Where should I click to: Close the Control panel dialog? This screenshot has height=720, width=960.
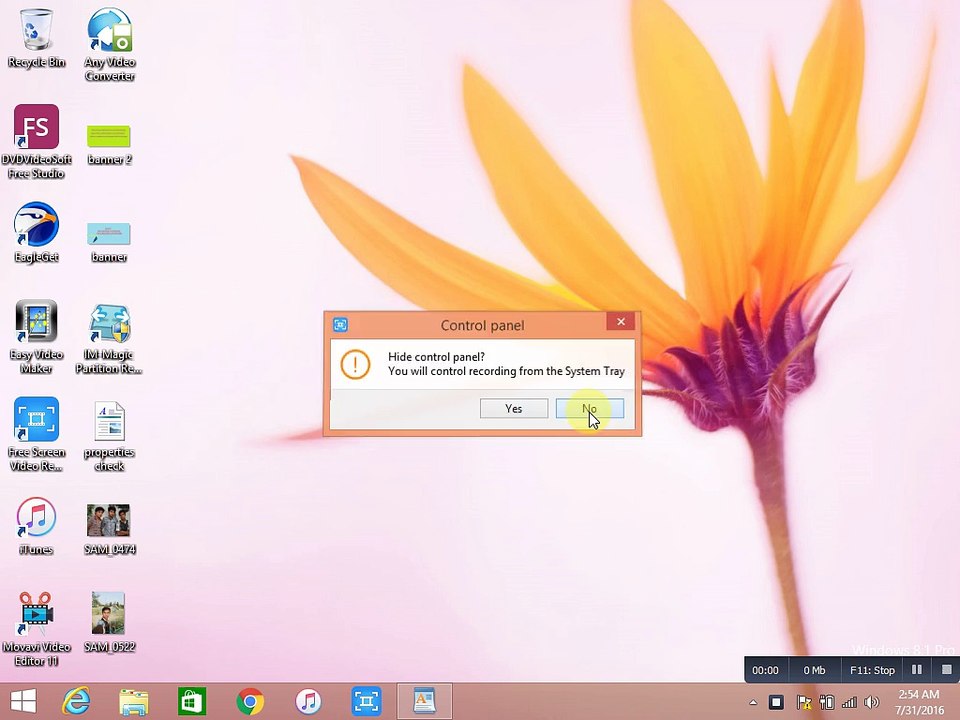(x=621, y=321)
